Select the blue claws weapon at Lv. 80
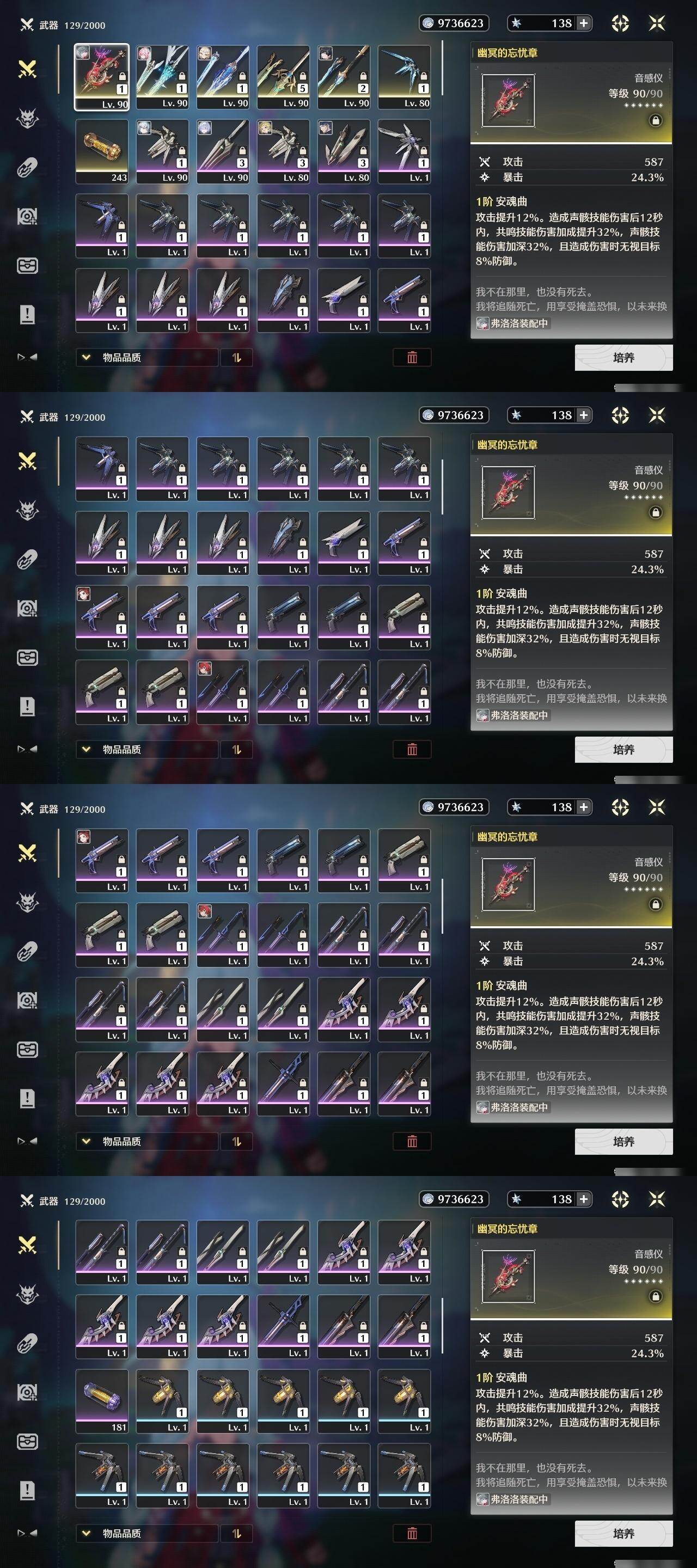697x1568 pixels. [x=404, y=77]
